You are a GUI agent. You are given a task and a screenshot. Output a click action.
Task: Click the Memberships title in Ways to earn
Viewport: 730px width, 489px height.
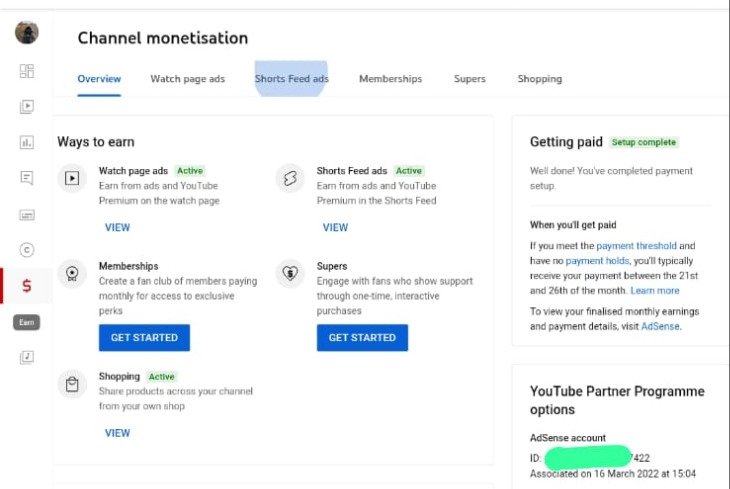pyautogui.click(x=128, y=266)
